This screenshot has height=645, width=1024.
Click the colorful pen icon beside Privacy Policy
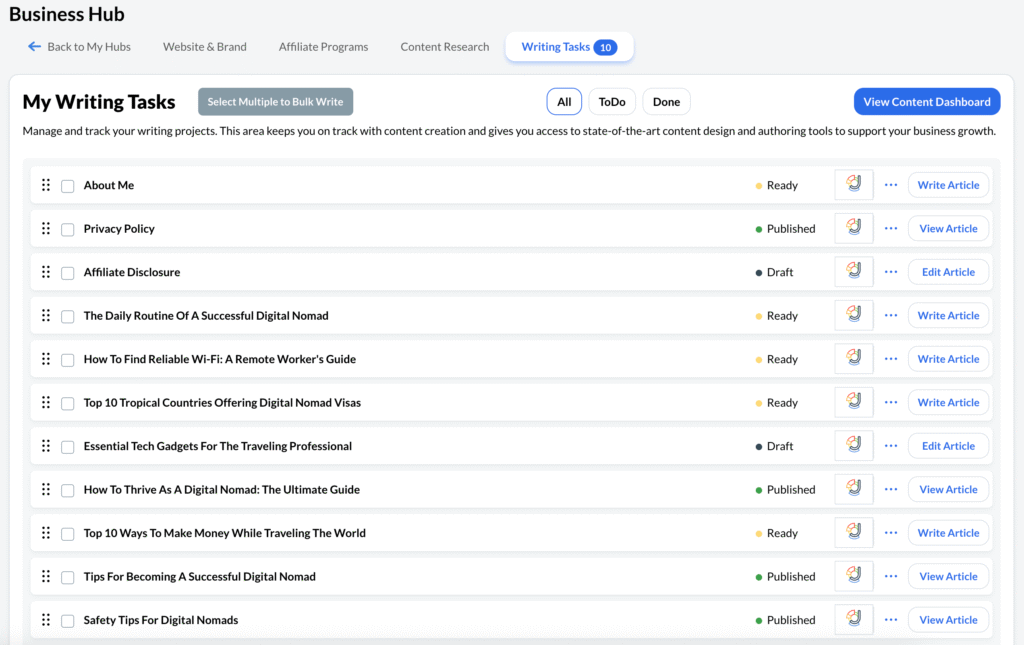click(x=853, y=228)
